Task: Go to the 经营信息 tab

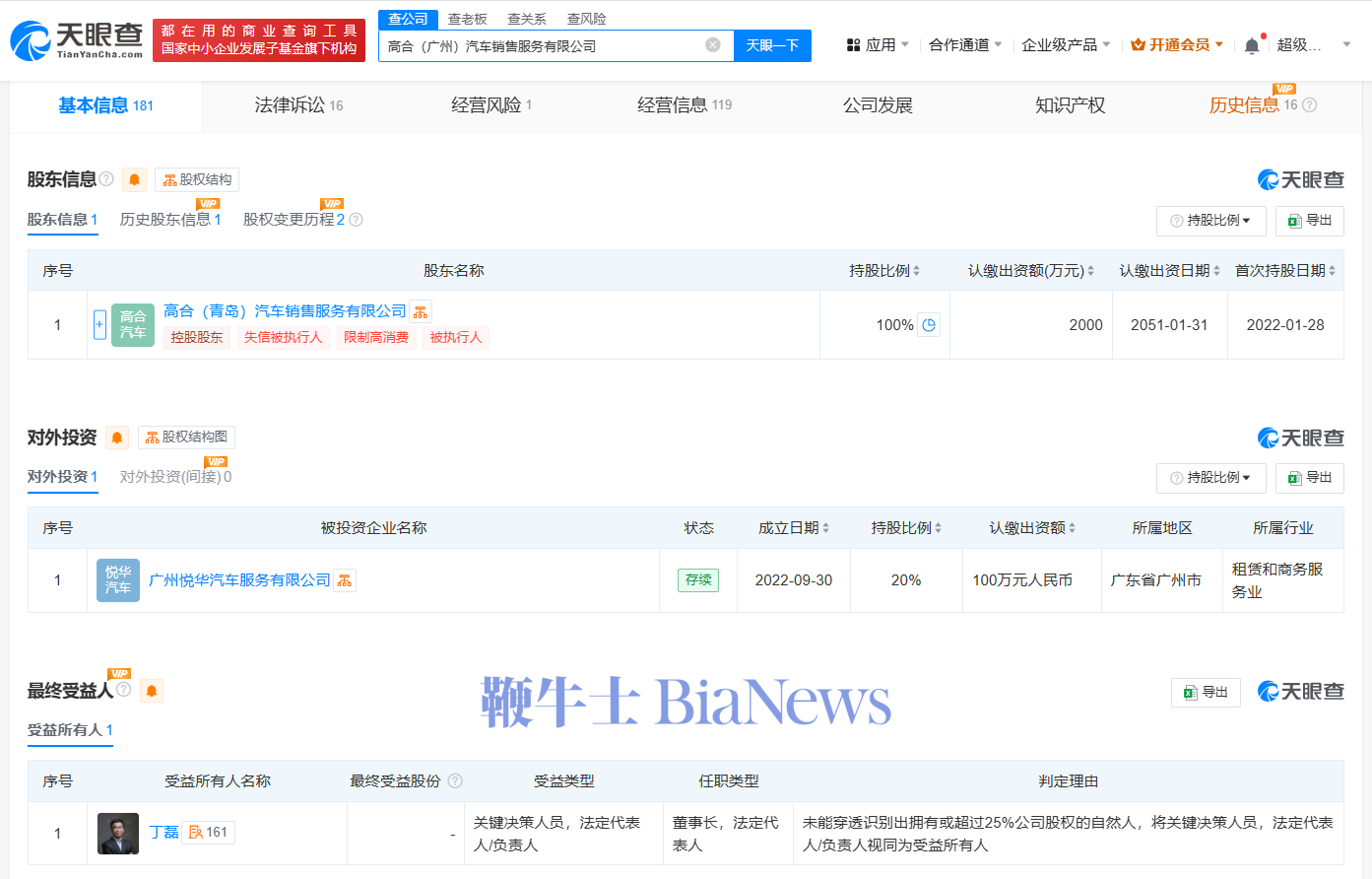Action: (685, 105)
